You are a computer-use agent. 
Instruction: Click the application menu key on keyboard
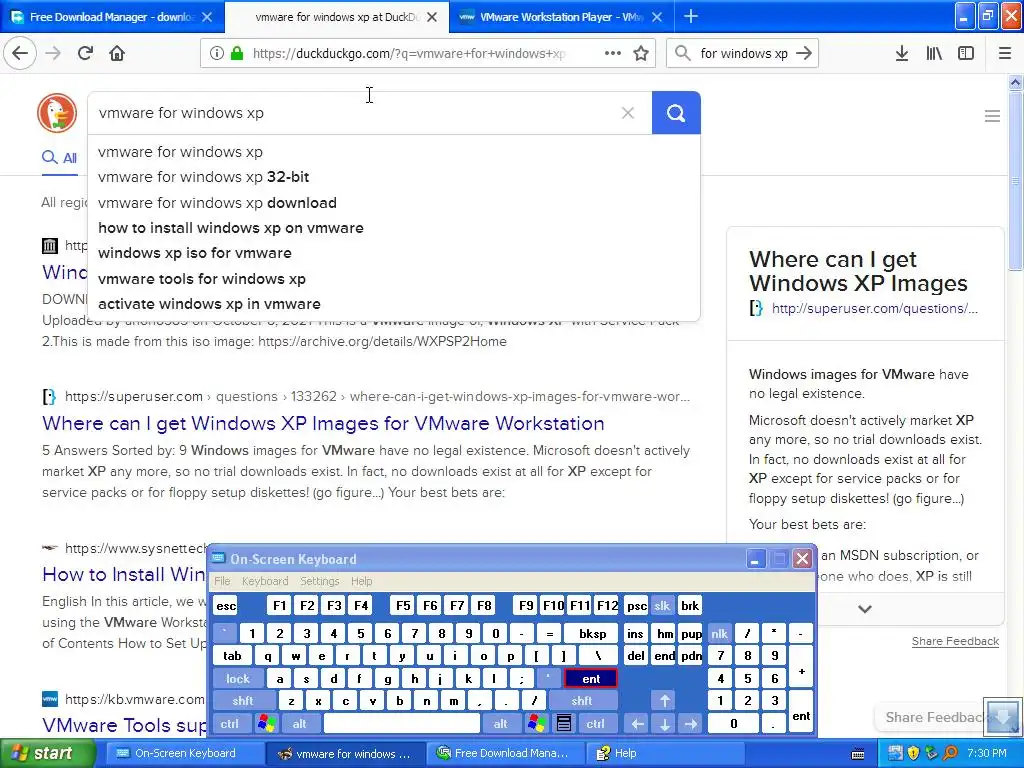point(564,724)
